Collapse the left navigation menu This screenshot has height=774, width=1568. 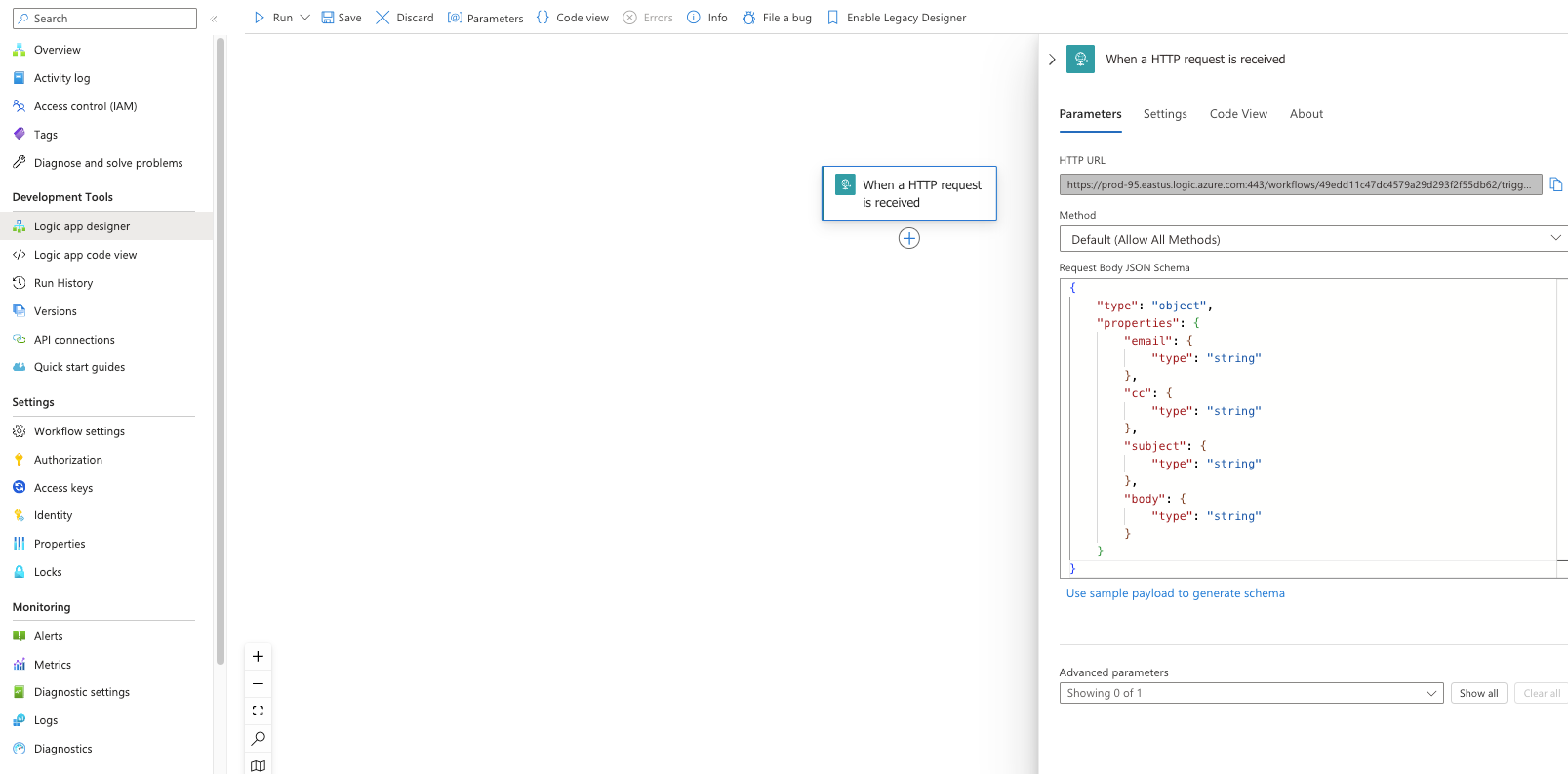(214, 19)
